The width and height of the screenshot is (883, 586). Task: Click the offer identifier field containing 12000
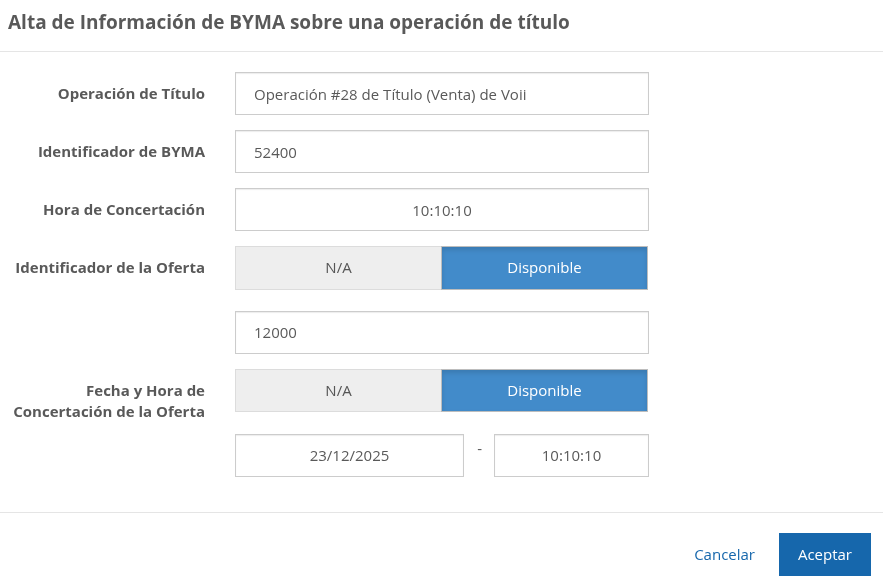pos(441,333)
